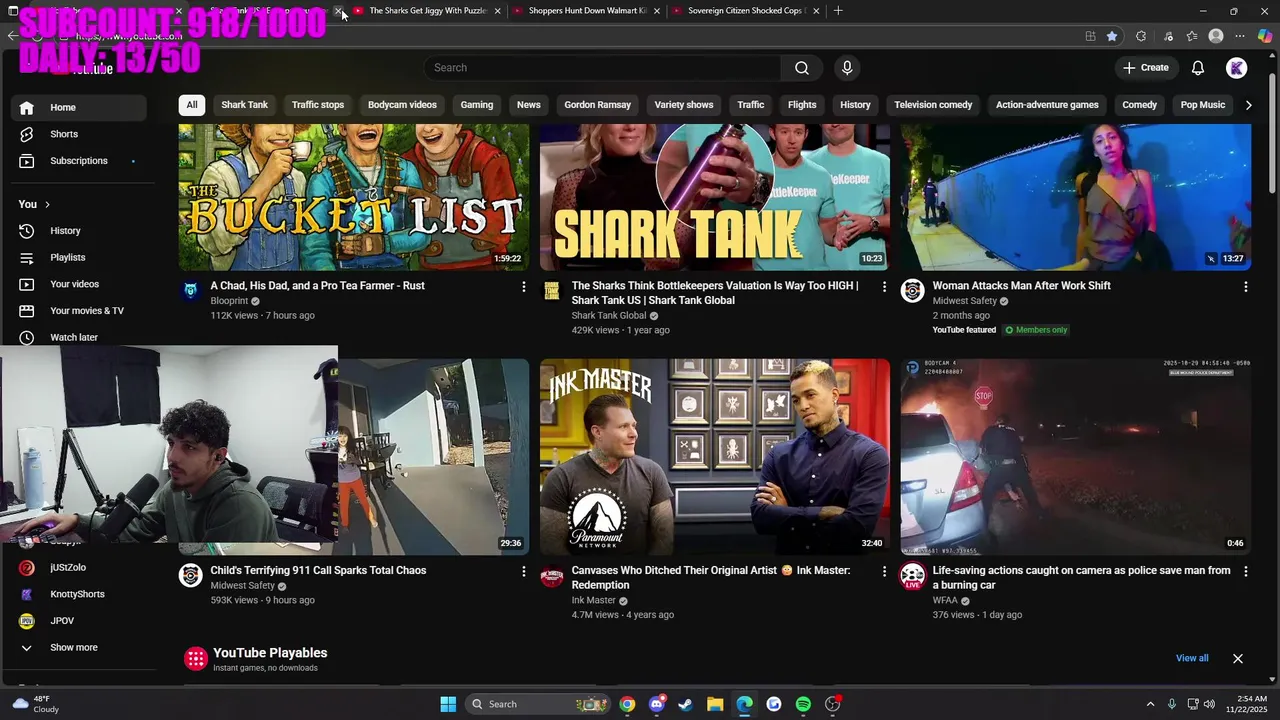The height and width of the screenshot is (720, 1280).
Task: Favorite this page with the star icon
Action: 1112,36
